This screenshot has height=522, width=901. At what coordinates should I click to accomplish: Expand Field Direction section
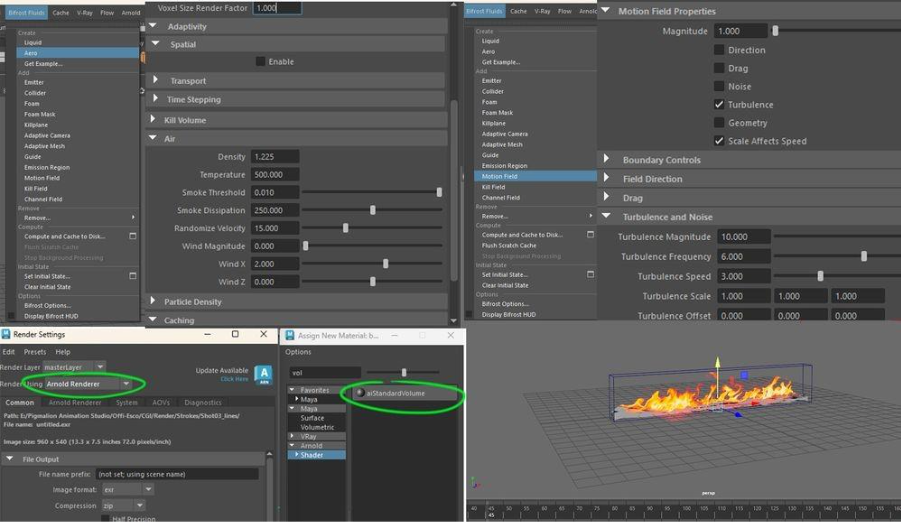click(606, 178)
